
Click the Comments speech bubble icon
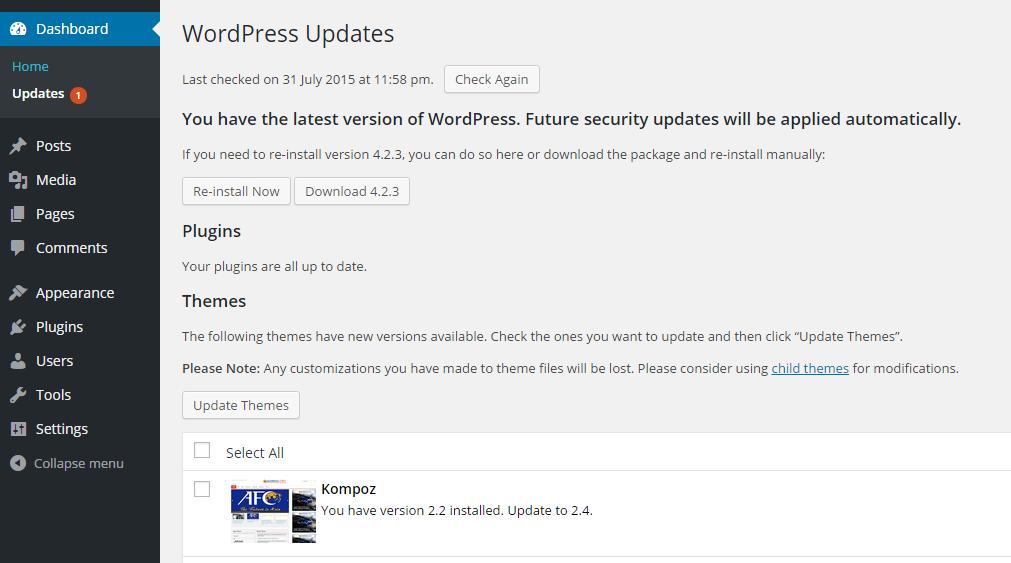click(x=18, y=248)
